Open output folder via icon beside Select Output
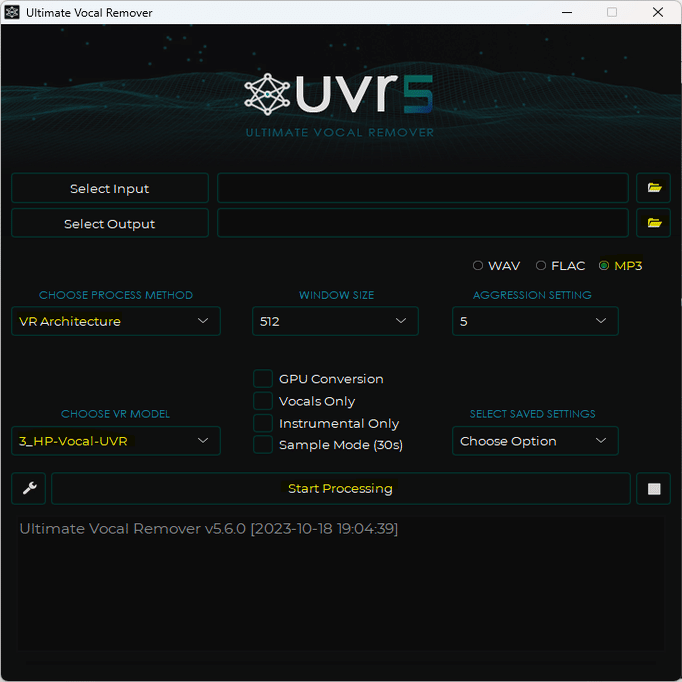This screenshot has width=682, height=682. pos(653,223)
